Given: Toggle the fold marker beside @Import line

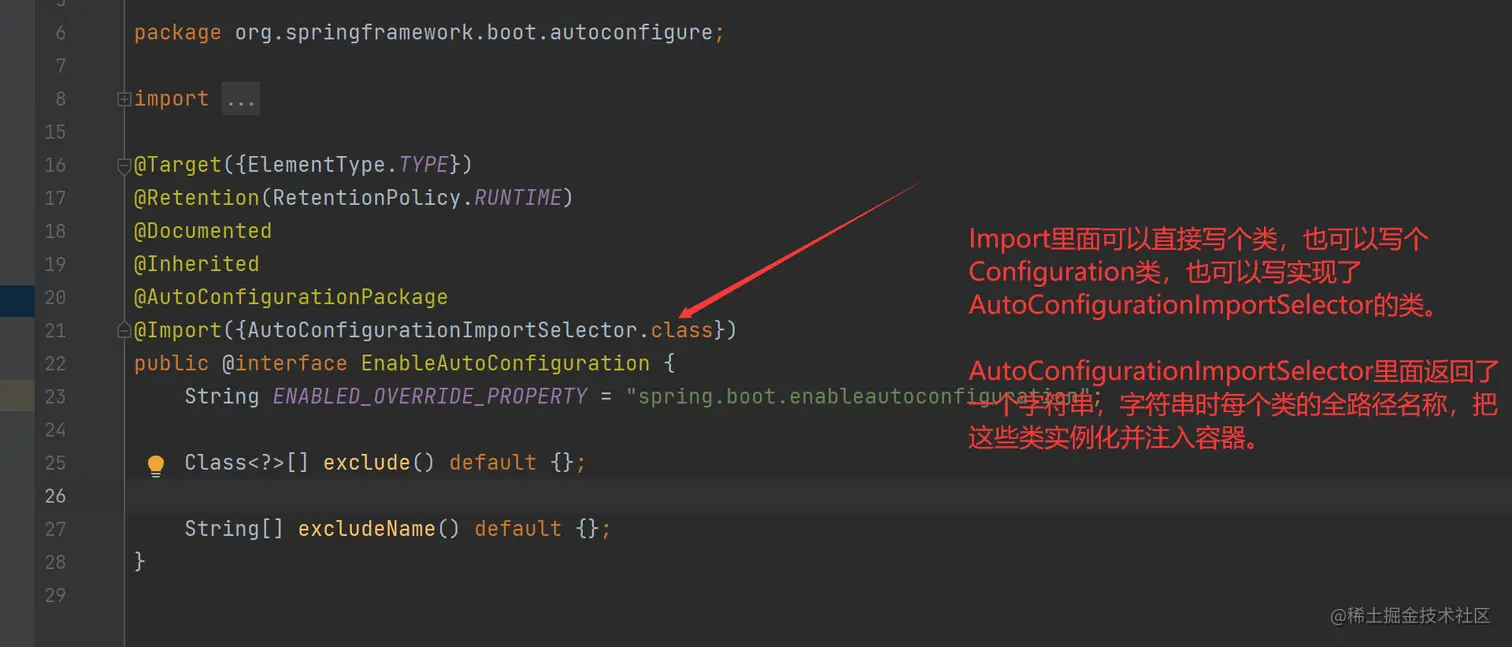Looking at the screenshot, I should pos(124,330).
